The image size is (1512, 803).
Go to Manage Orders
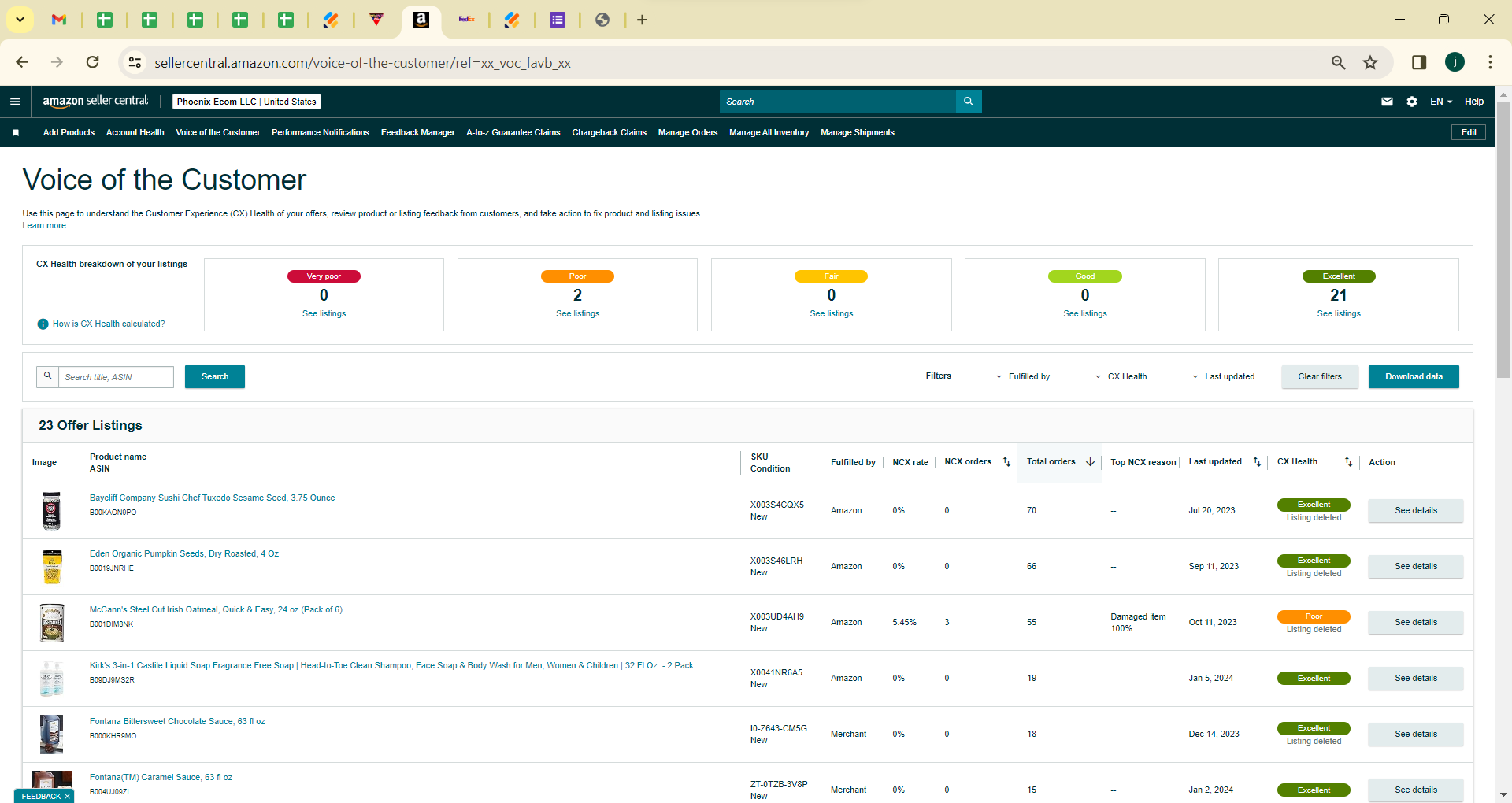tap(688, 133)
